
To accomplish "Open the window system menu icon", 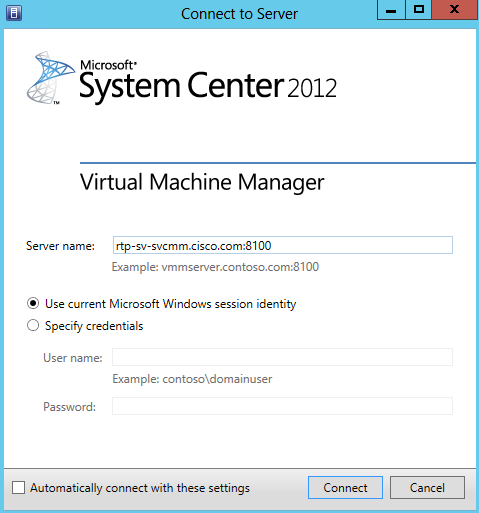I will tap(14, 13).
